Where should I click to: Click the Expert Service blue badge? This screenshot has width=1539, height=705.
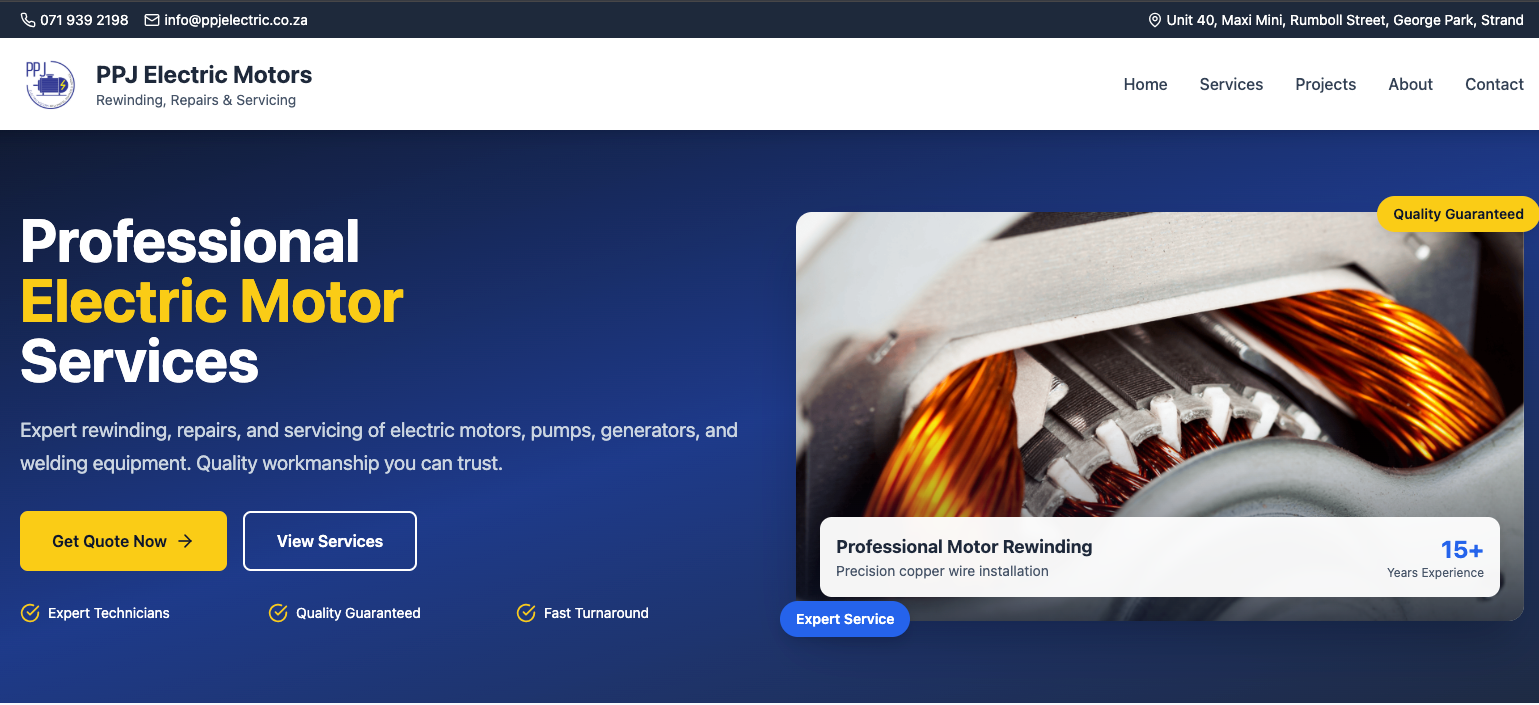[x=844, y=619]
